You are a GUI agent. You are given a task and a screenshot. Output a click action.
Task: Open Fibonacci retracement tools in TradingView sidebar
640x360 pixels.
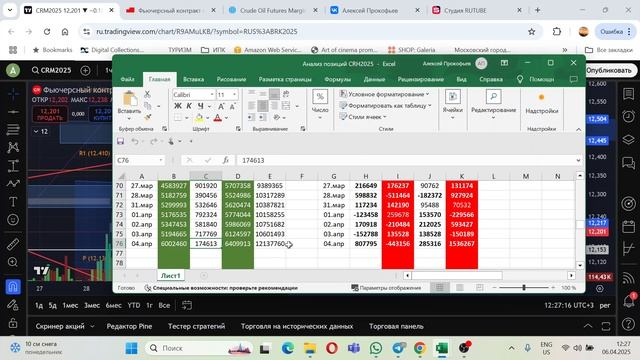point(13,129)
